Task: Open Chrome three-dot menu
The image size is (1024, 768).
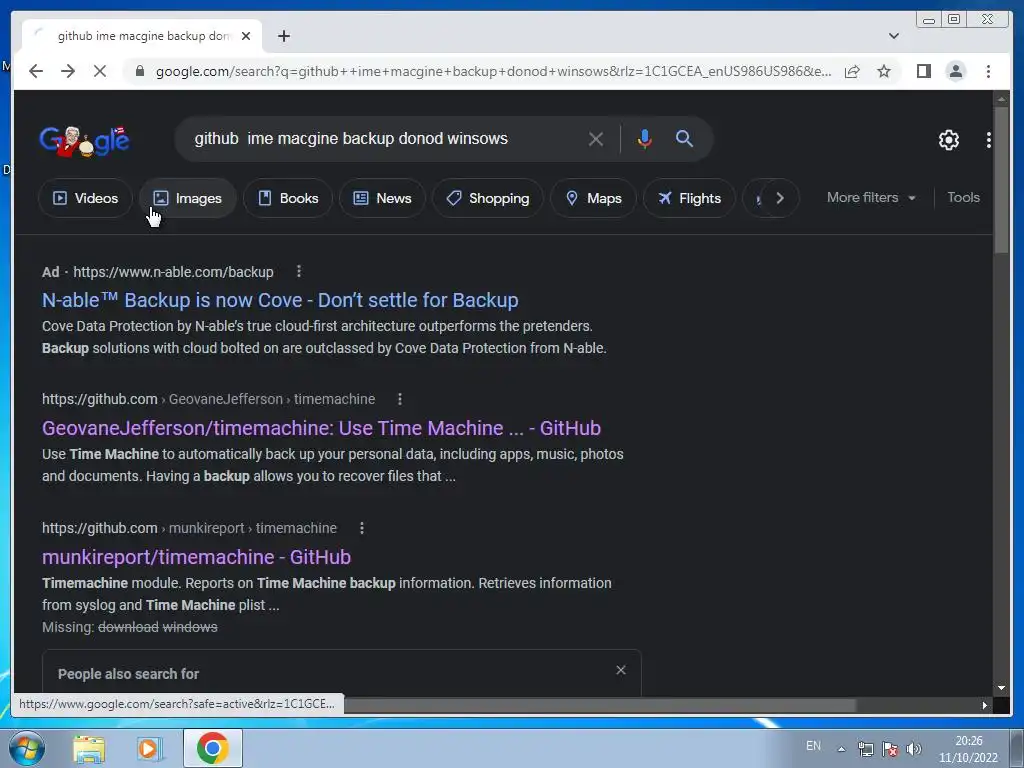Action: click(x=988, y=71)
